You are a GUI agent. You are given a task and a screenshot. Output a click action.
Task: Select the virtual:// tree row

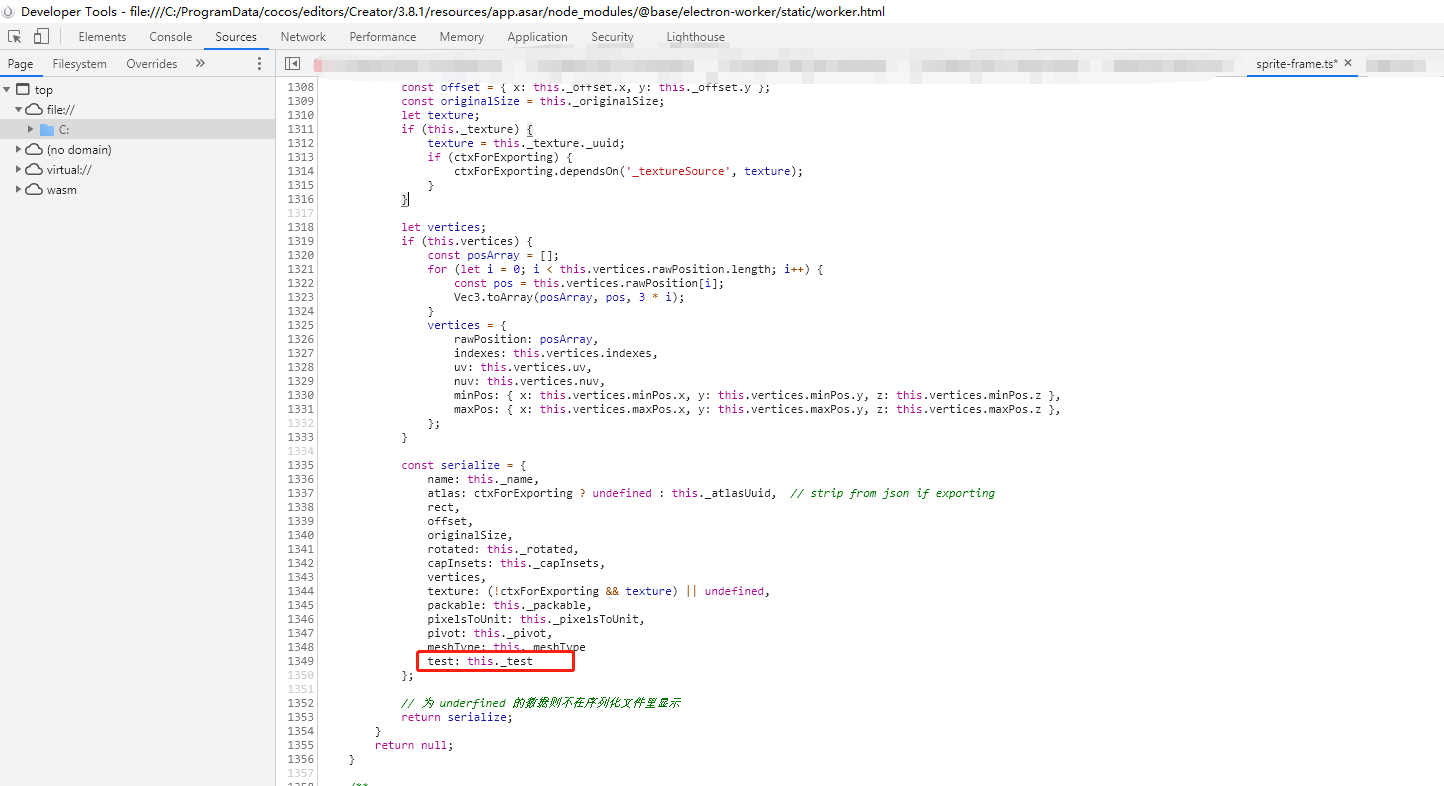137,170
